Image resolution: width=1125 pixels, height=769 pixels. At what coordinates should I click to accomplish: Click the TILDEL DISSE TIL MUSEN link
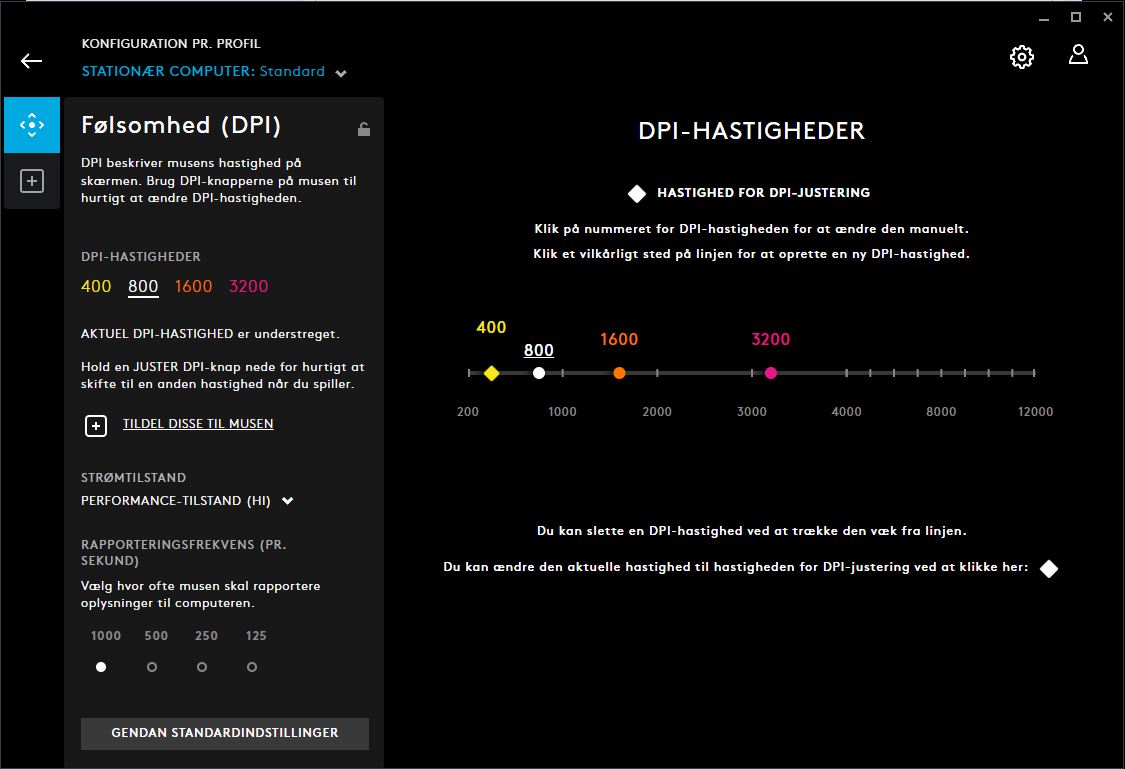point(198,424)
